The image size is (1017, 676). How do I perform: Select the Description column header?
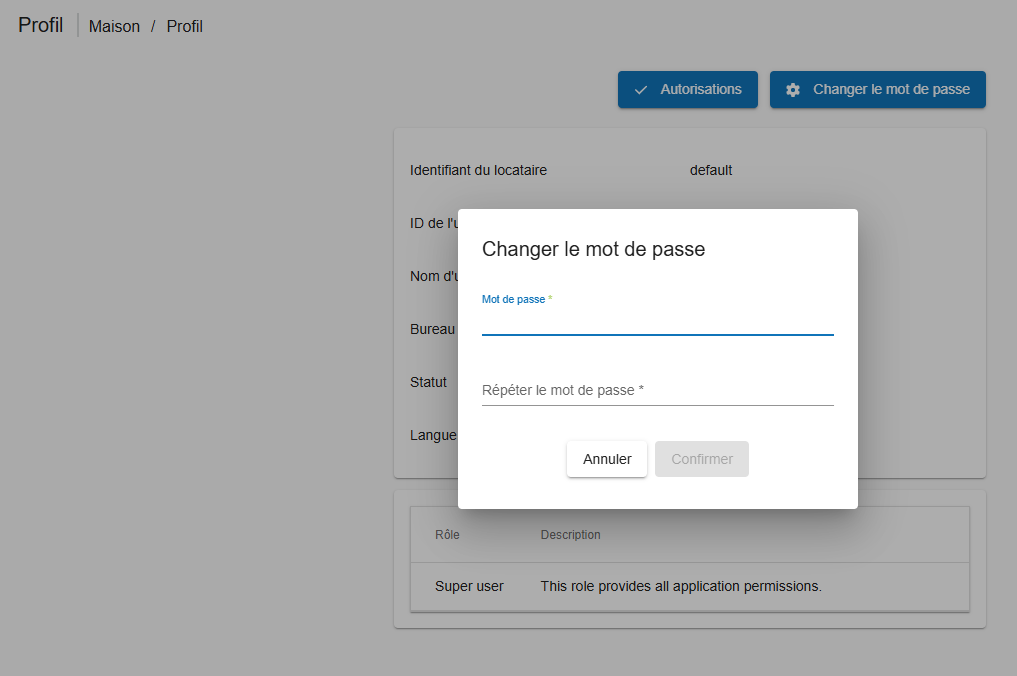[x=570, y=535]
